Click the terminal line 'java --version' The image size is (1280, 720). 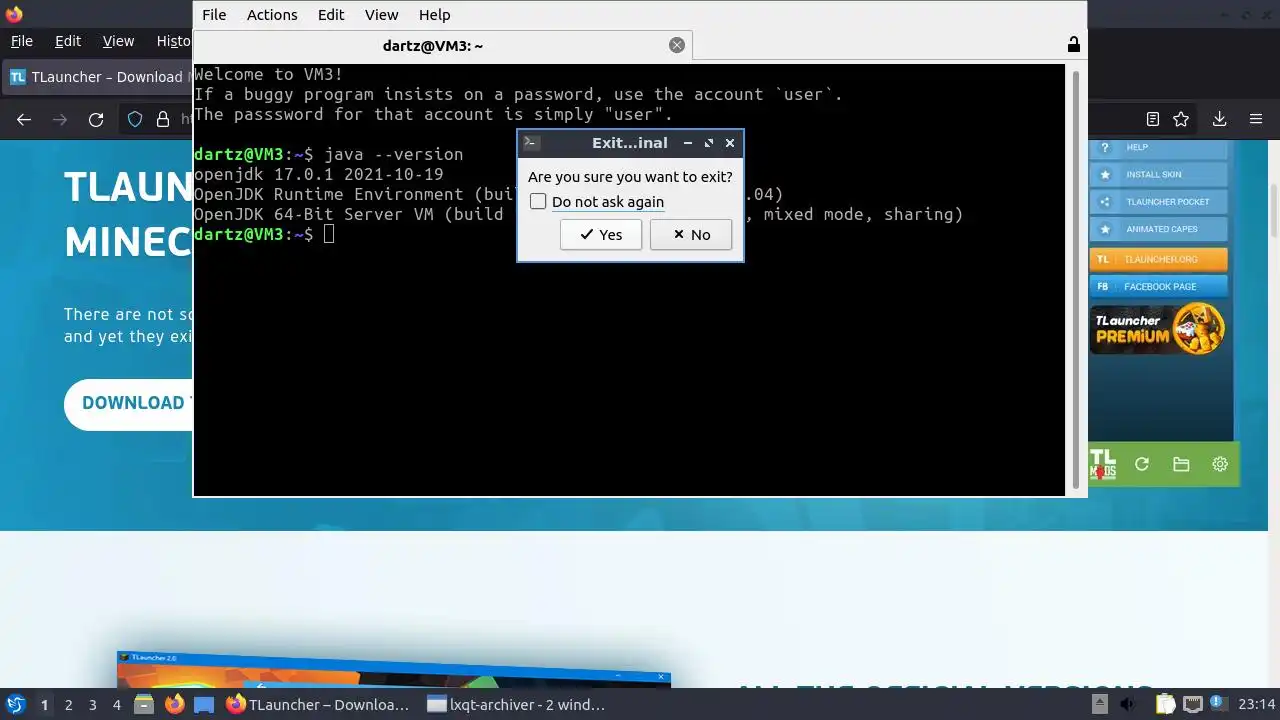pyautogui.click(x=394, y=154)
